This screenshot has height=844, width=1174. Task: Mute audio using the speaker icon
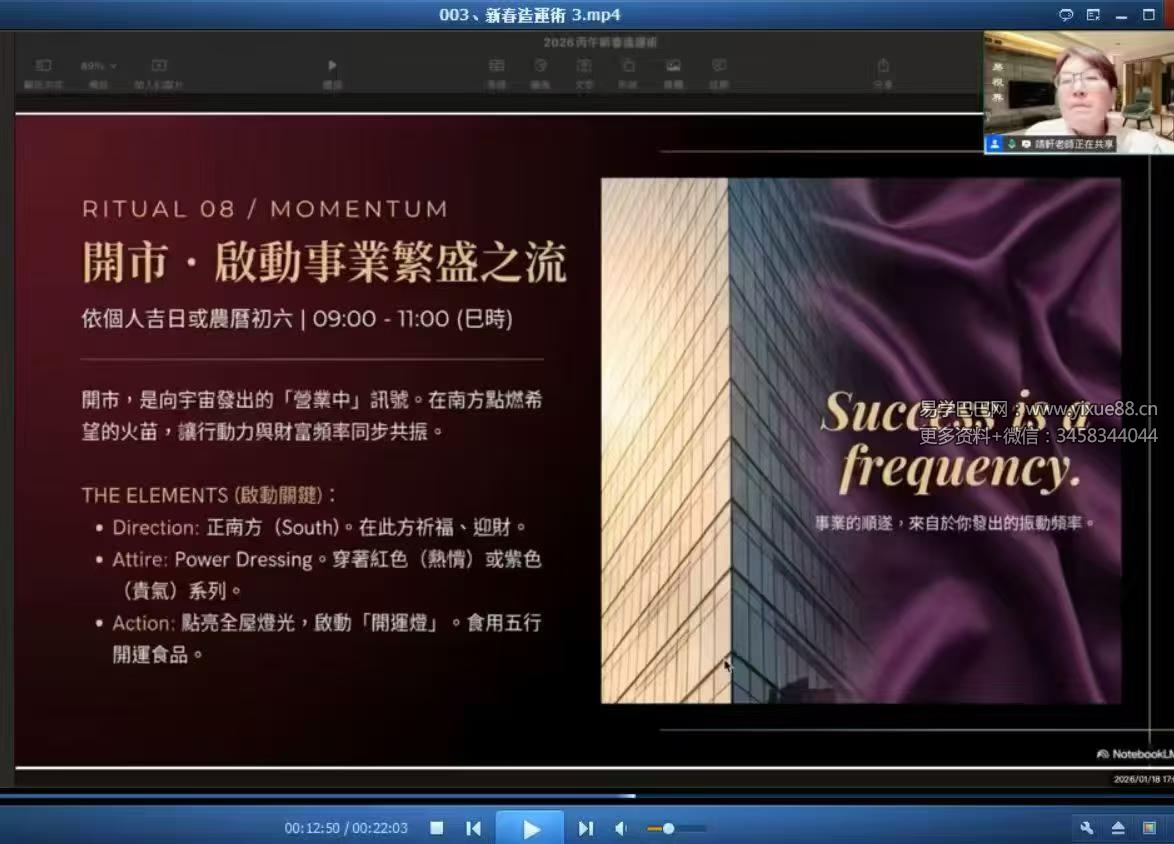[x=621, y=828]
